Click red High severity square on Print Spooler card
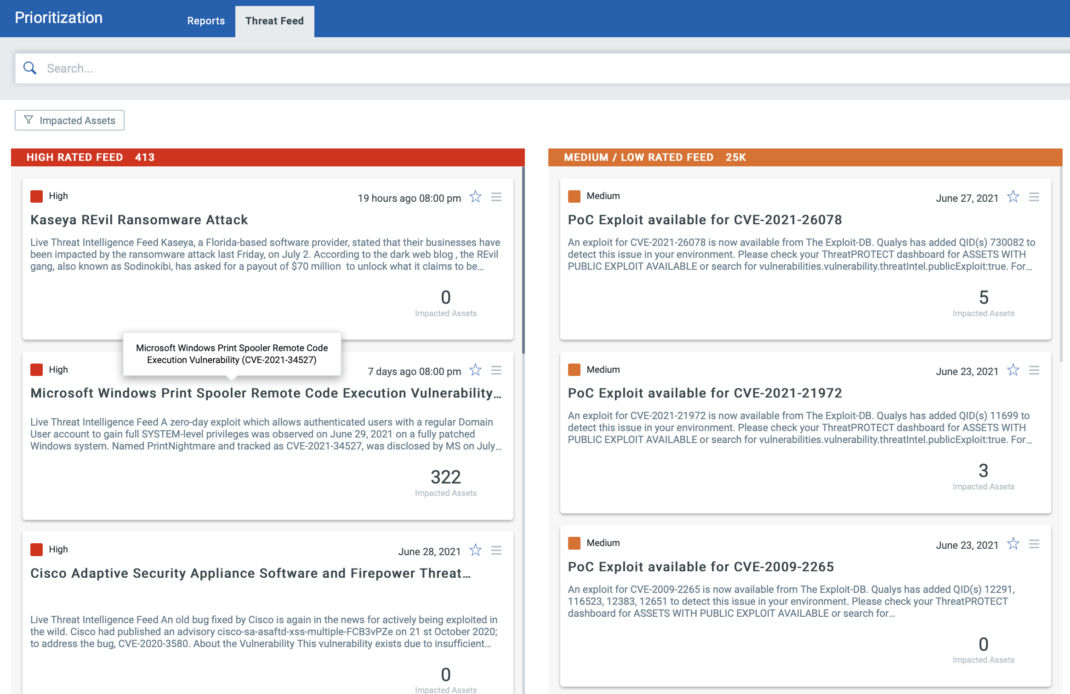The image size is (1070, 694). click(x=37, y=370)
